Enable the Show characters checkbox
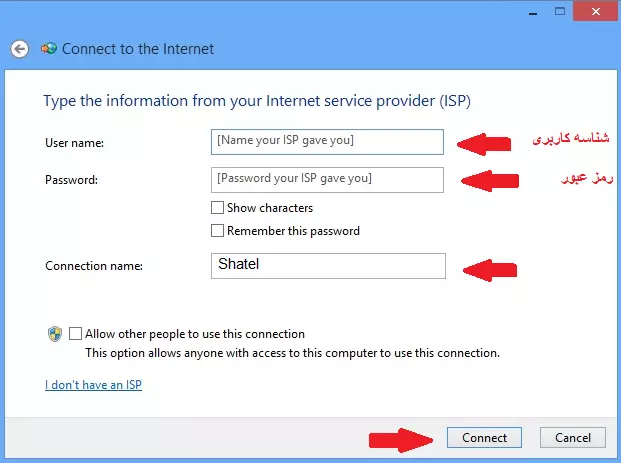 [x=217, y=208]
